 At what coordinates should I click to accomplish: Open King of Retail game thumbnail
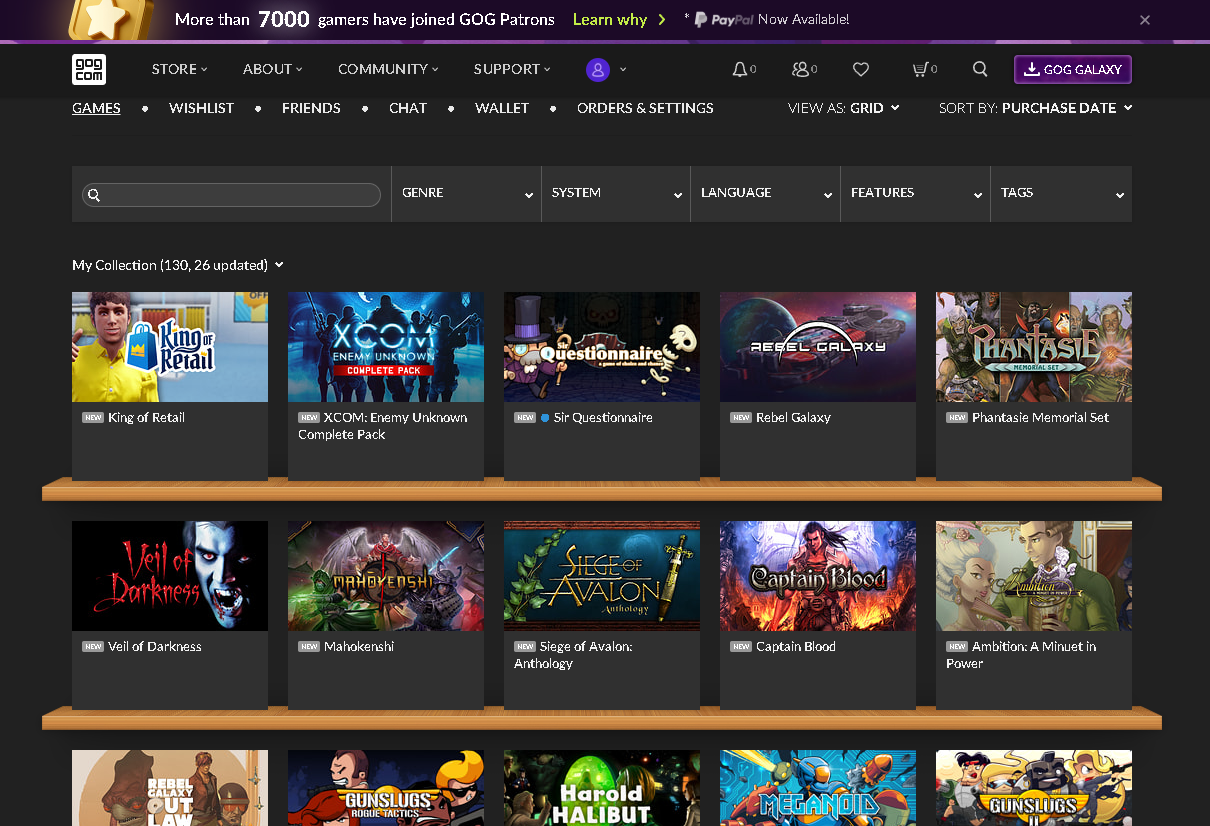(170, 347)
